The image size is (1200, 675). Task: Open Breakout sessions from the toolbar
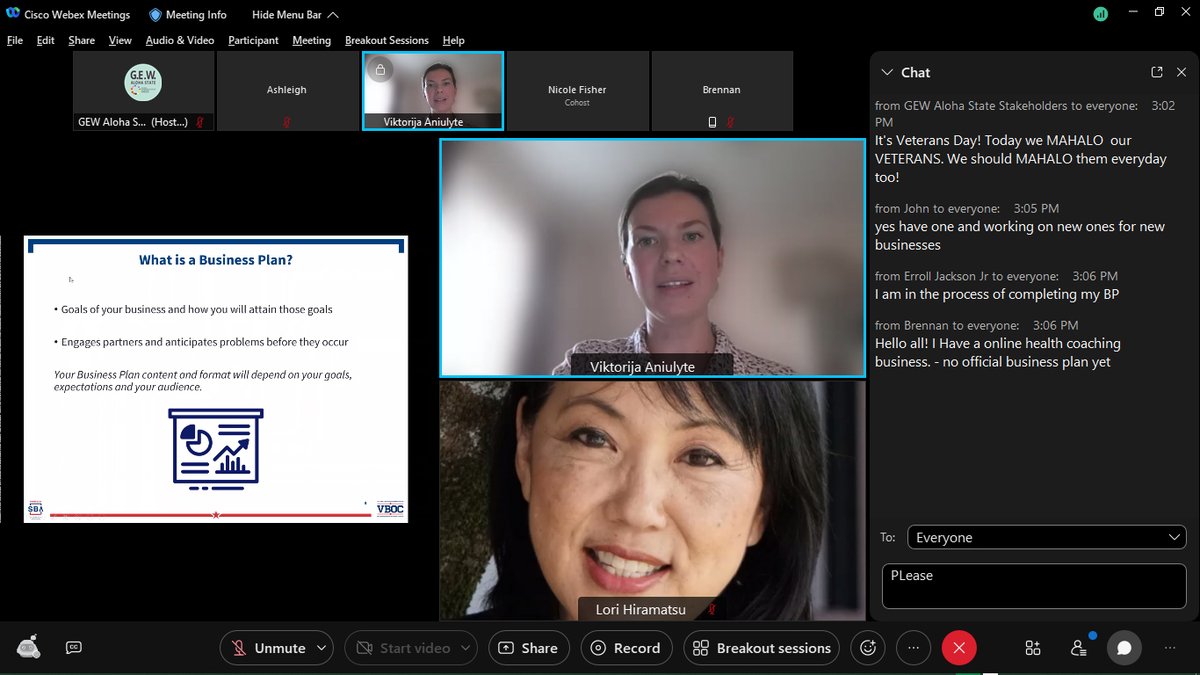(763, 648)
